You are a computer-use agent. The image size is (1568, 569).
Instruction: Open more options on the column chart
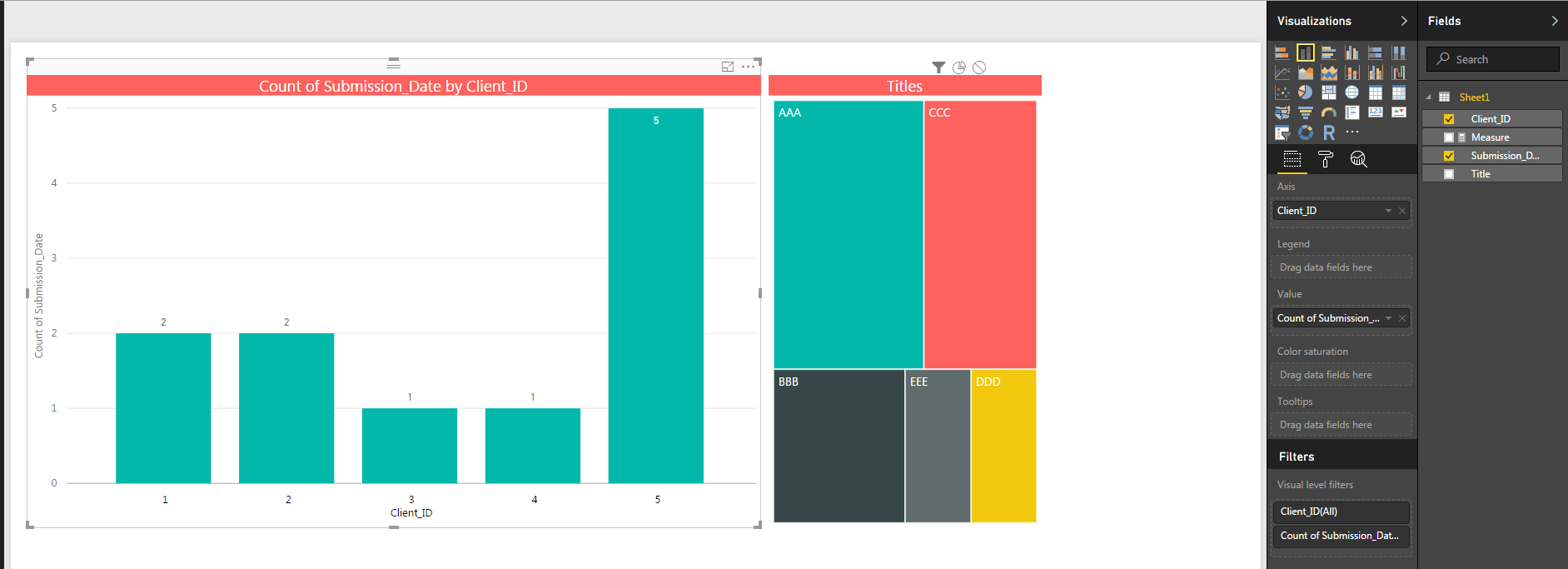click(749, 67)
